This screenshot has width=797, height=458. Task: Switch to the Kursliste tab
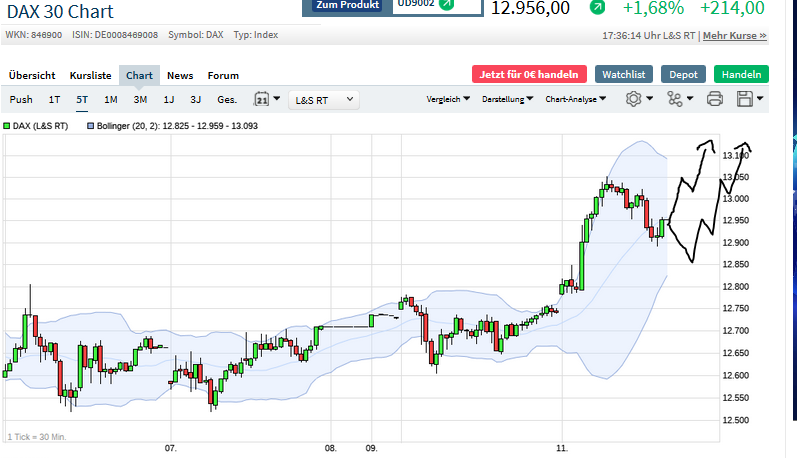pos(90,75)
